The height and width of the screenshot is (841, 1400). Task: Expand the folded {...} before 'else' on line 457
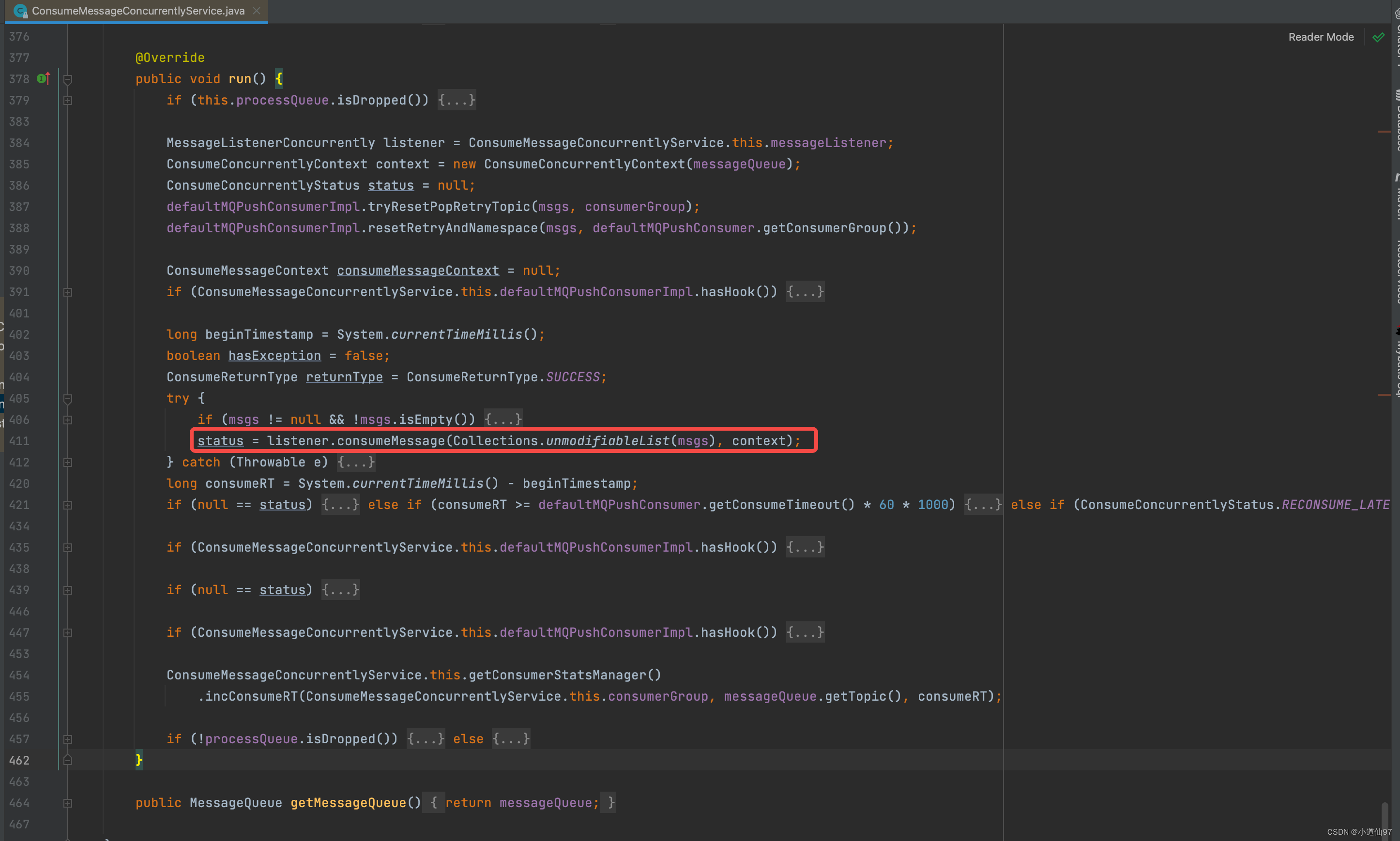(x=426, y=738)
